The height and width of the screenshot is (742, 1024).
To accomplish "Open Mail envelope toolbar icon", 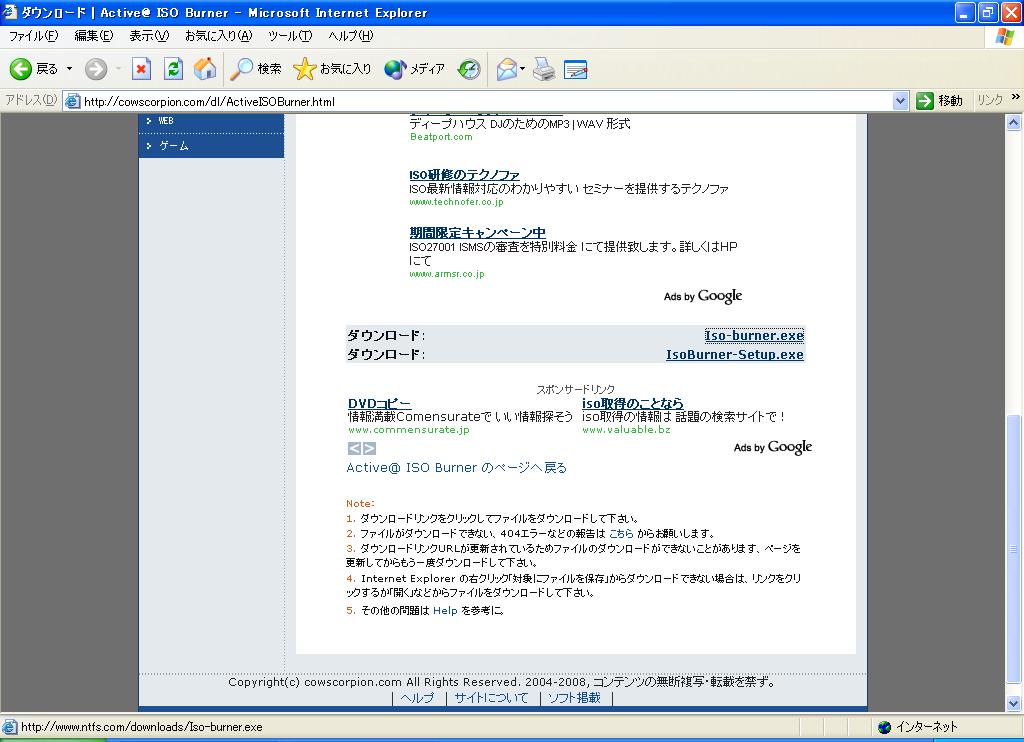I will click(x=507, y=69).
